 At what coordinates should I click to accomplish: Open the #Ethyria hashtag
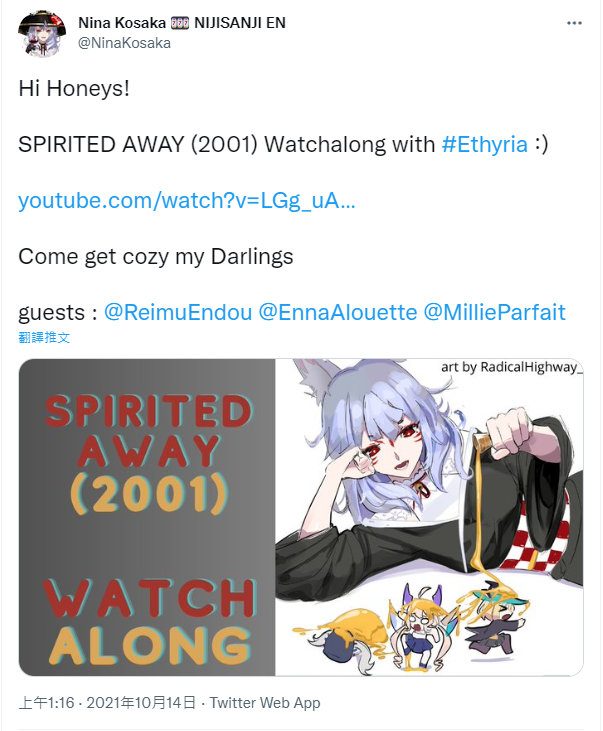tap(485, 145)
